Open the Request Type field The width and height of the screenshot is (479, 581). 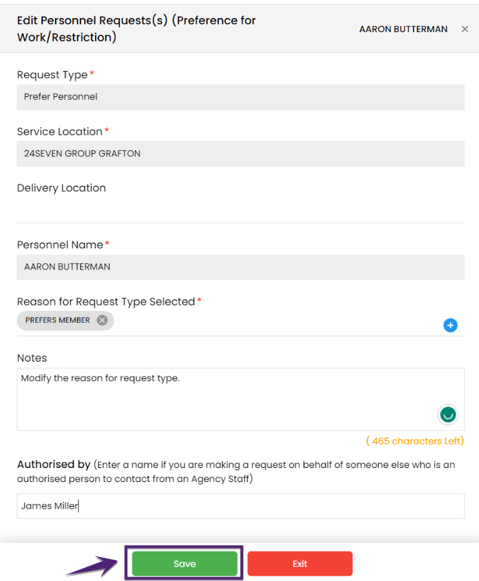[240, 97]
